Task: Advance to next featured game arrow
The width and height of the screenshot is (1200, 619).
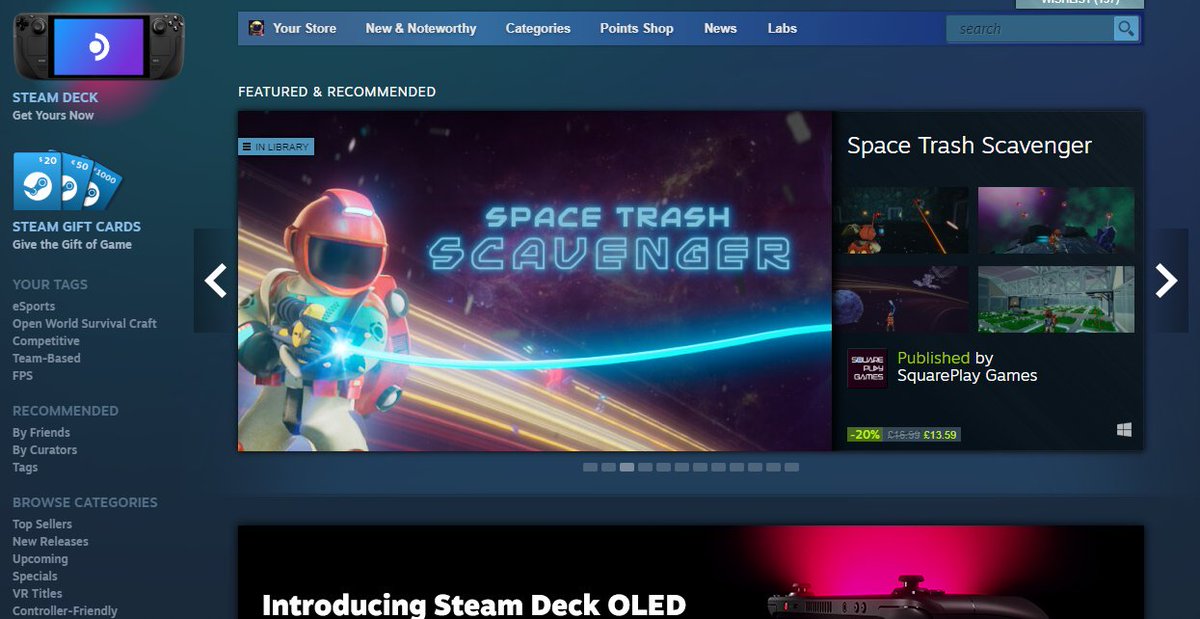Action: point(1166,281)
